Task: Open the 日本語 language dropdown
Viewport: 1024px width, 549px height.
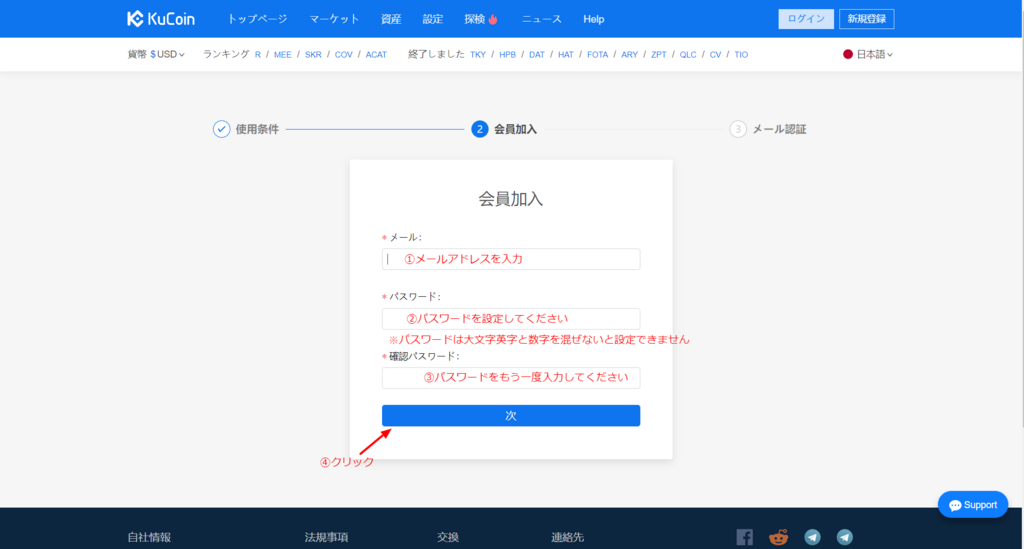Action: pyautogui.click(x=868, y=55)
